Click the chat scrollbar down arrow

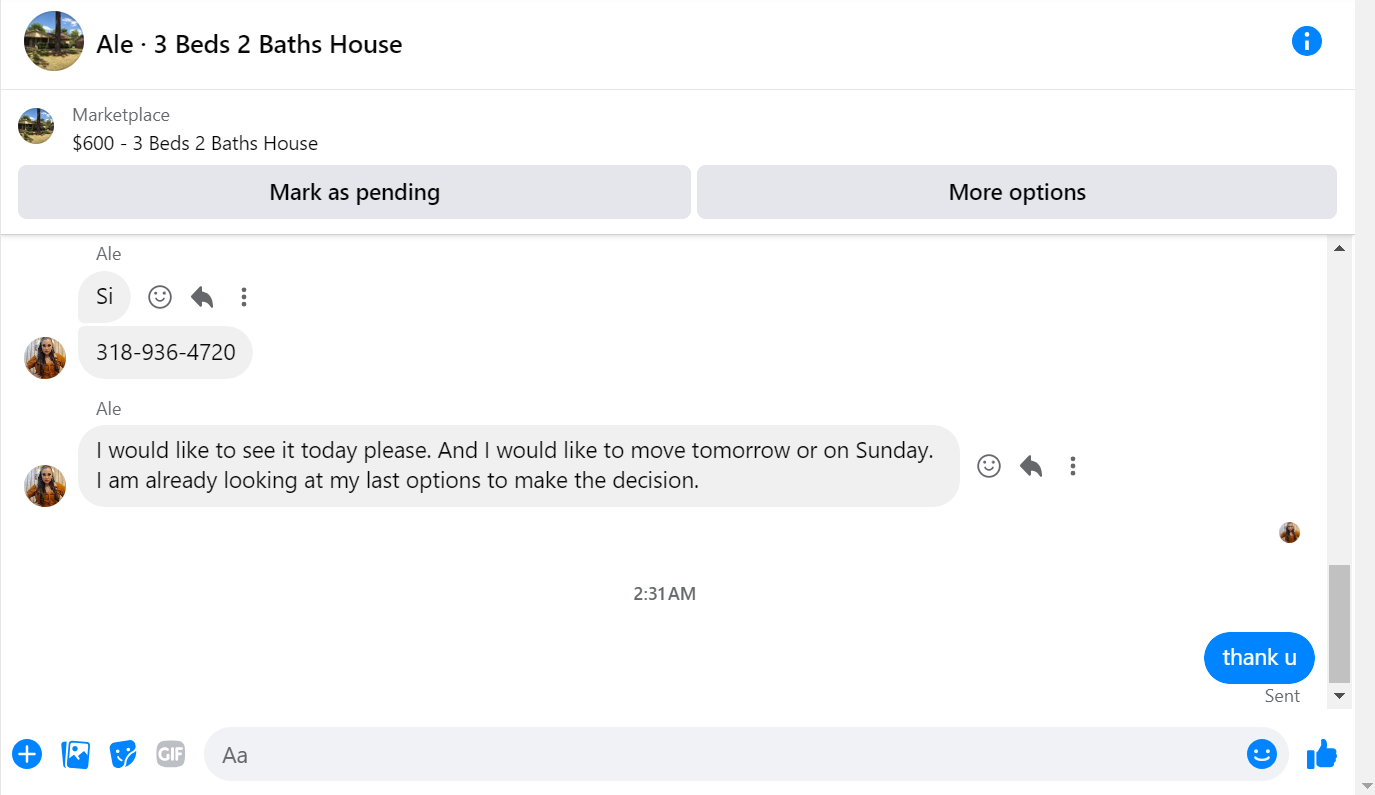(1340, 696)
